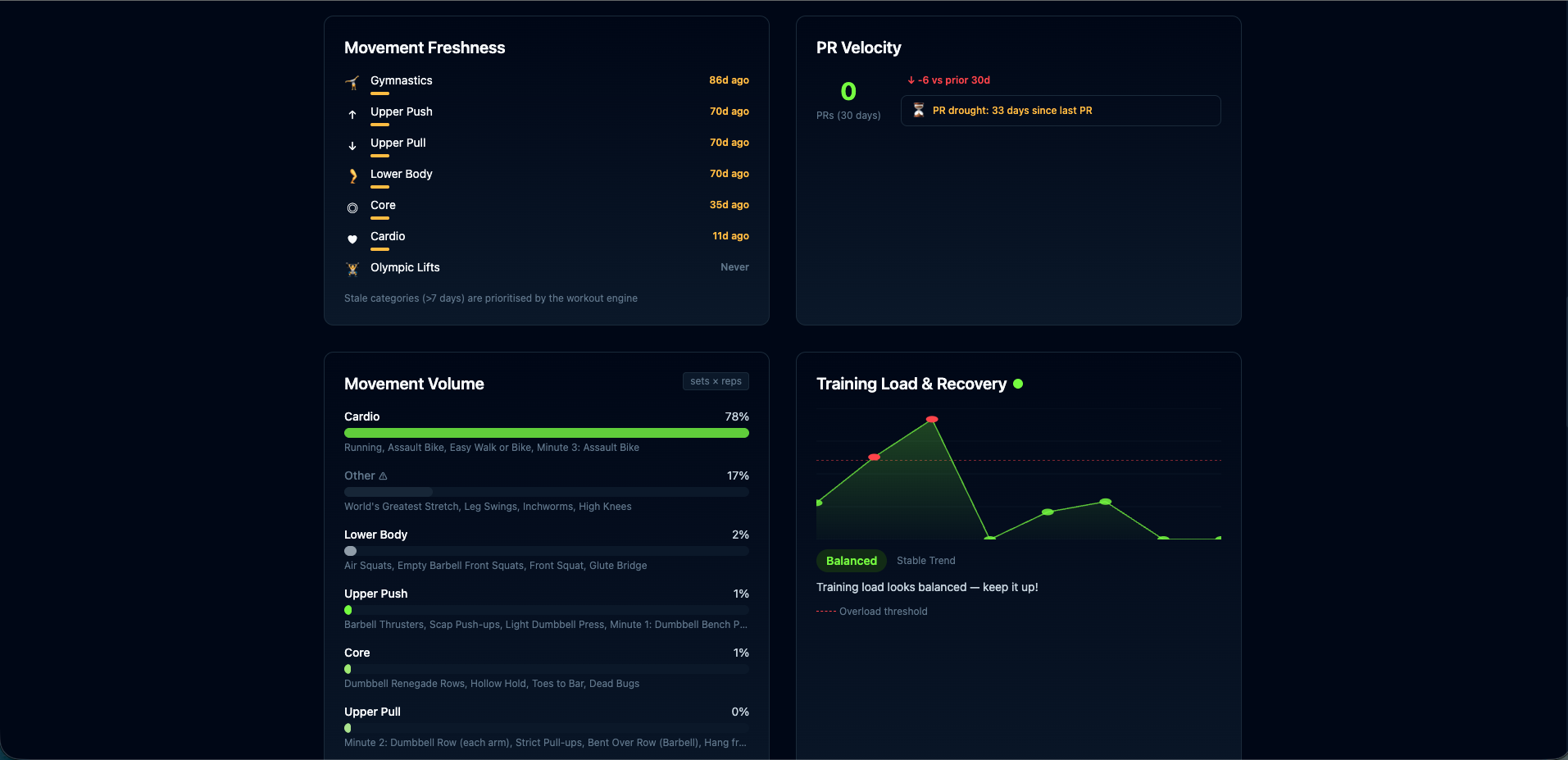The height and width of the screenshot is (760, 1568).
Task: Click the large 0 PR count
Action: [x=848, y=91]
